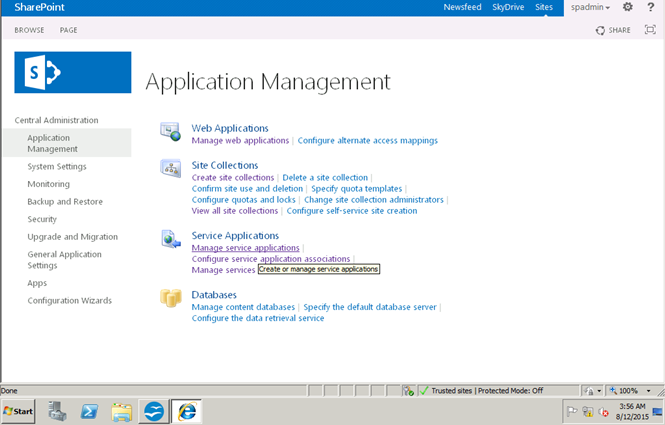Open the blue bird app in taskbar
The width and height of the screenshot is (665, 425).
154,411
